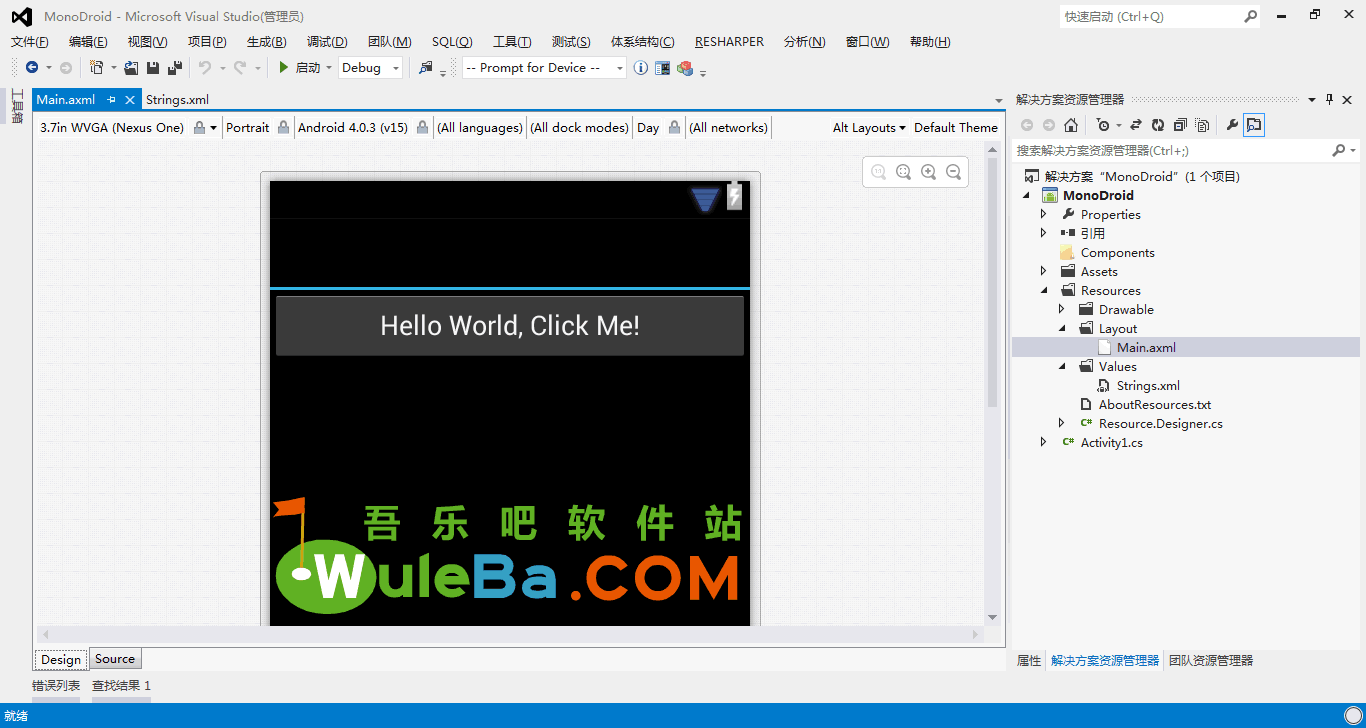This screenshot has width=1366, height=728.
Task: Collapse the MonoDroid project node
Action: pyautogui.click(x=1026, y=195)
